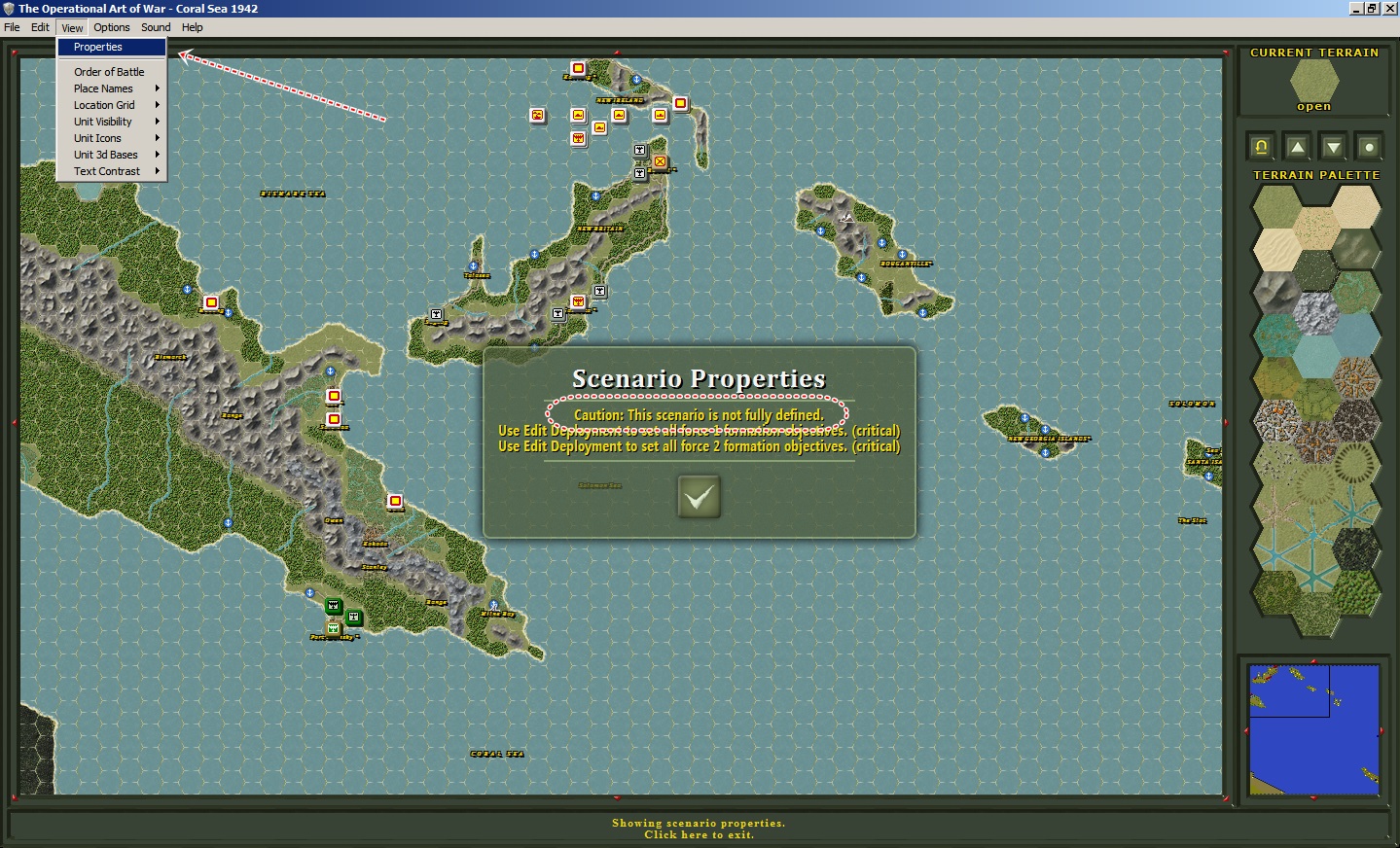Click the palette up triangle button
This screenshot has width=1400, height=848.
(x=1297, y=147)
